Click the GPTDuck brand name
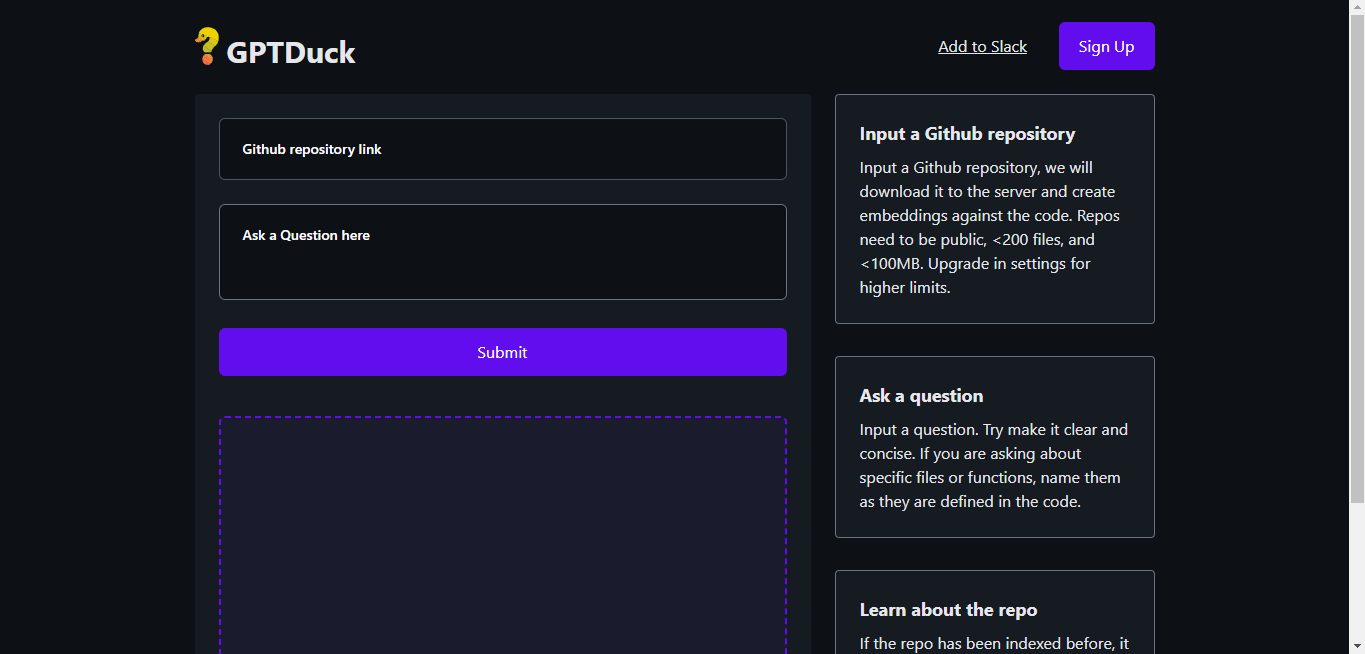 click(290, 52)
